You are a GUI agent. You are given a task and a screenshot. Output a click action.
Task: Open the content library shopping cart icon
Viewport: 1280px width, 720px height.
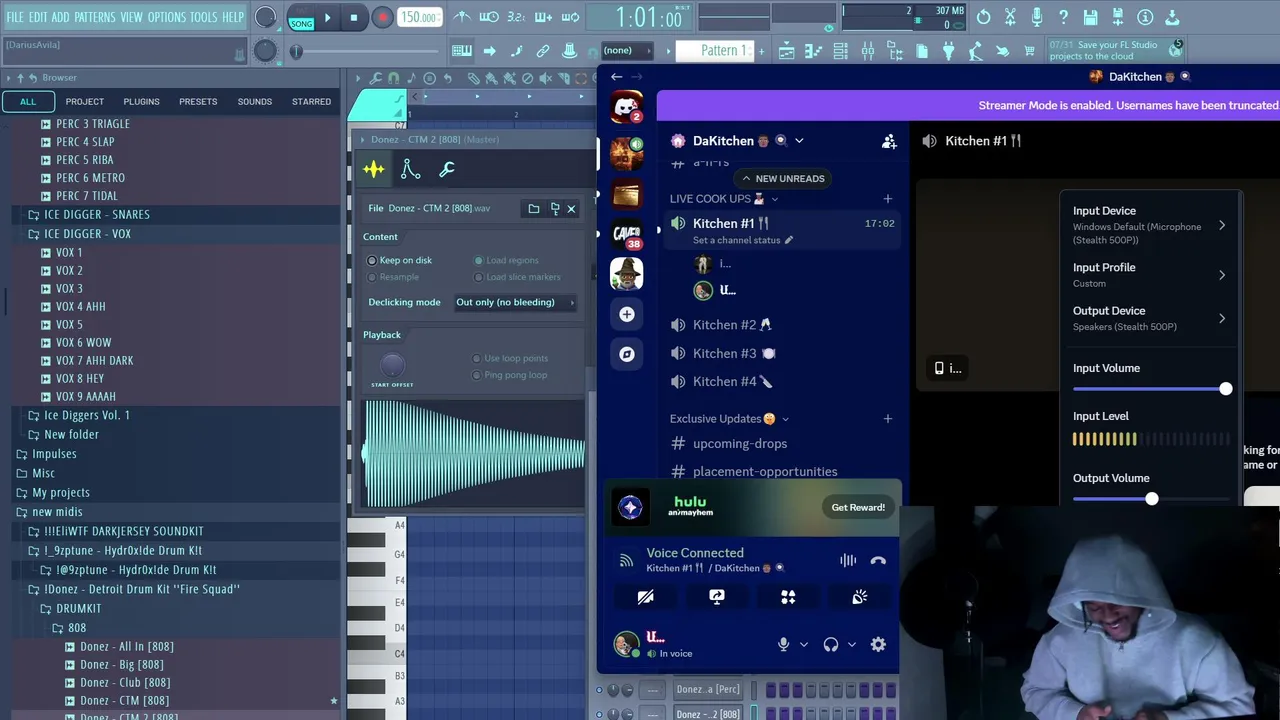[x=1030, y=51]
